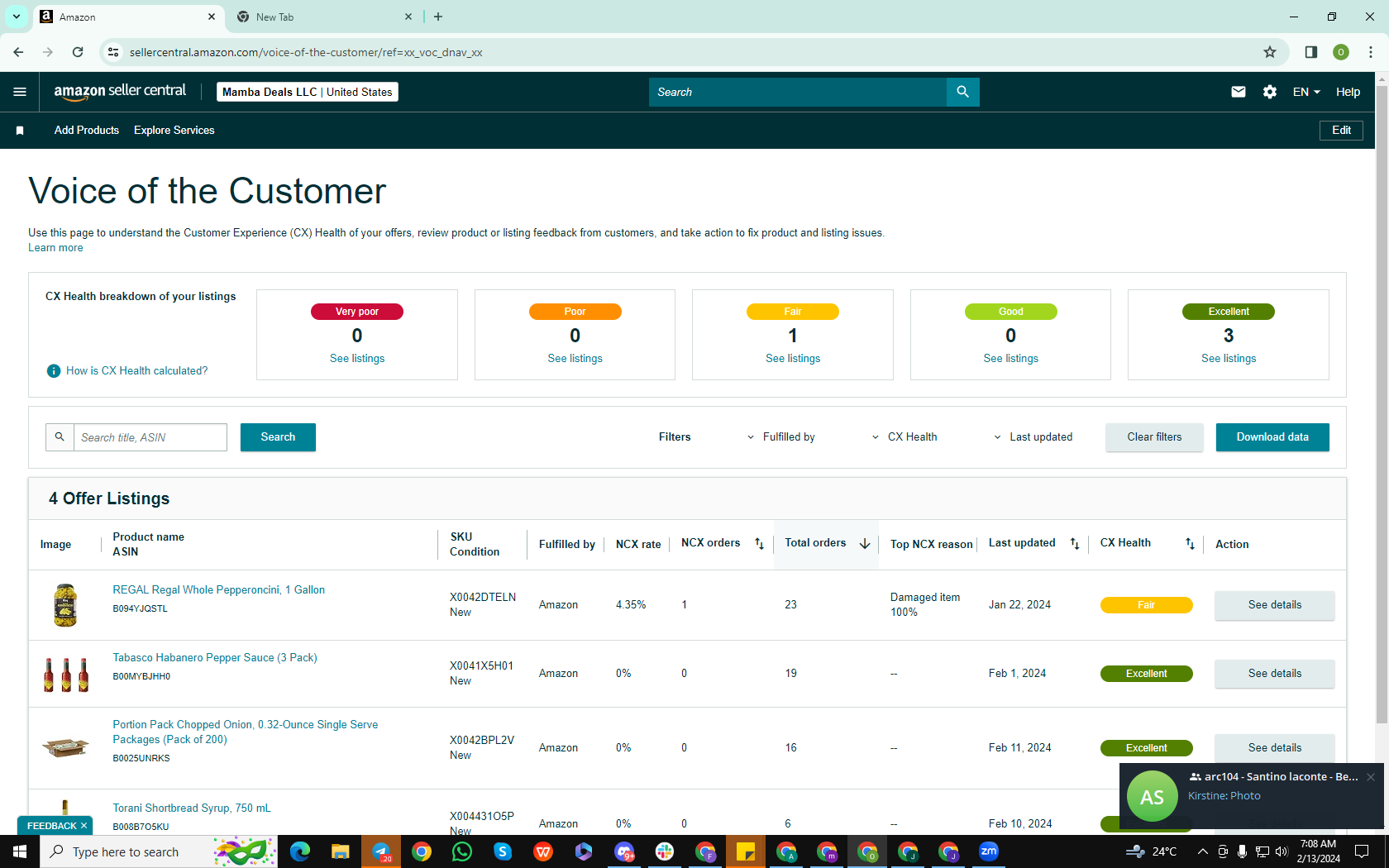Open the settings gear icon
The height and width of the screenshot is (868, 1389).
point(1270,92)
